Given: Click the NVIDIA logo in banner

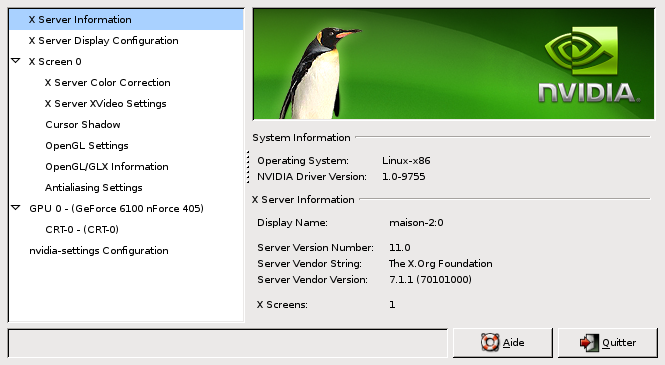Looking at the screenshot, I should 589,64.
